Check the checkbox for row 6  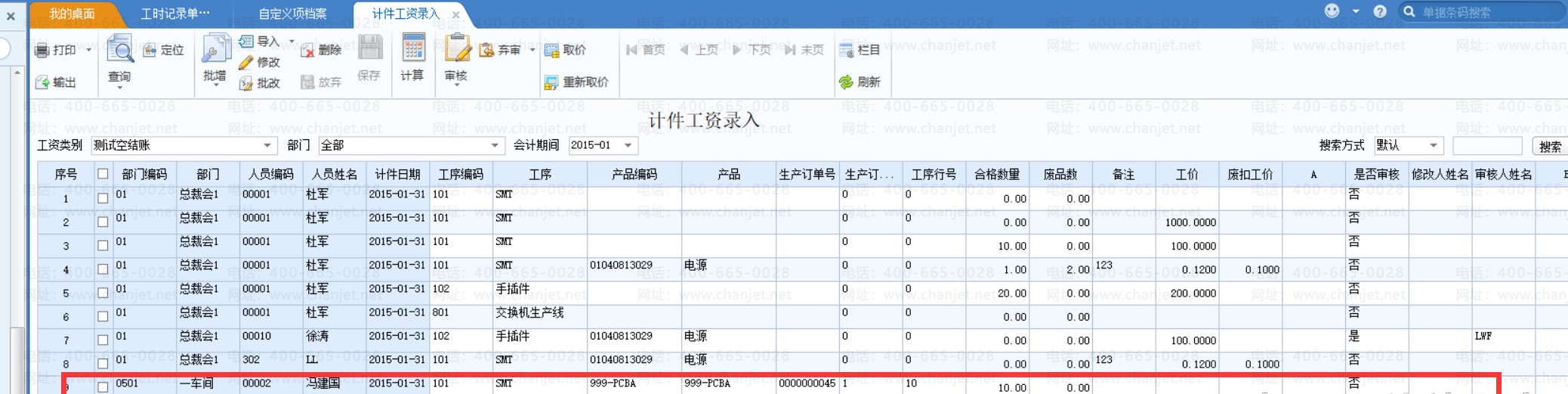click(103, 316)
